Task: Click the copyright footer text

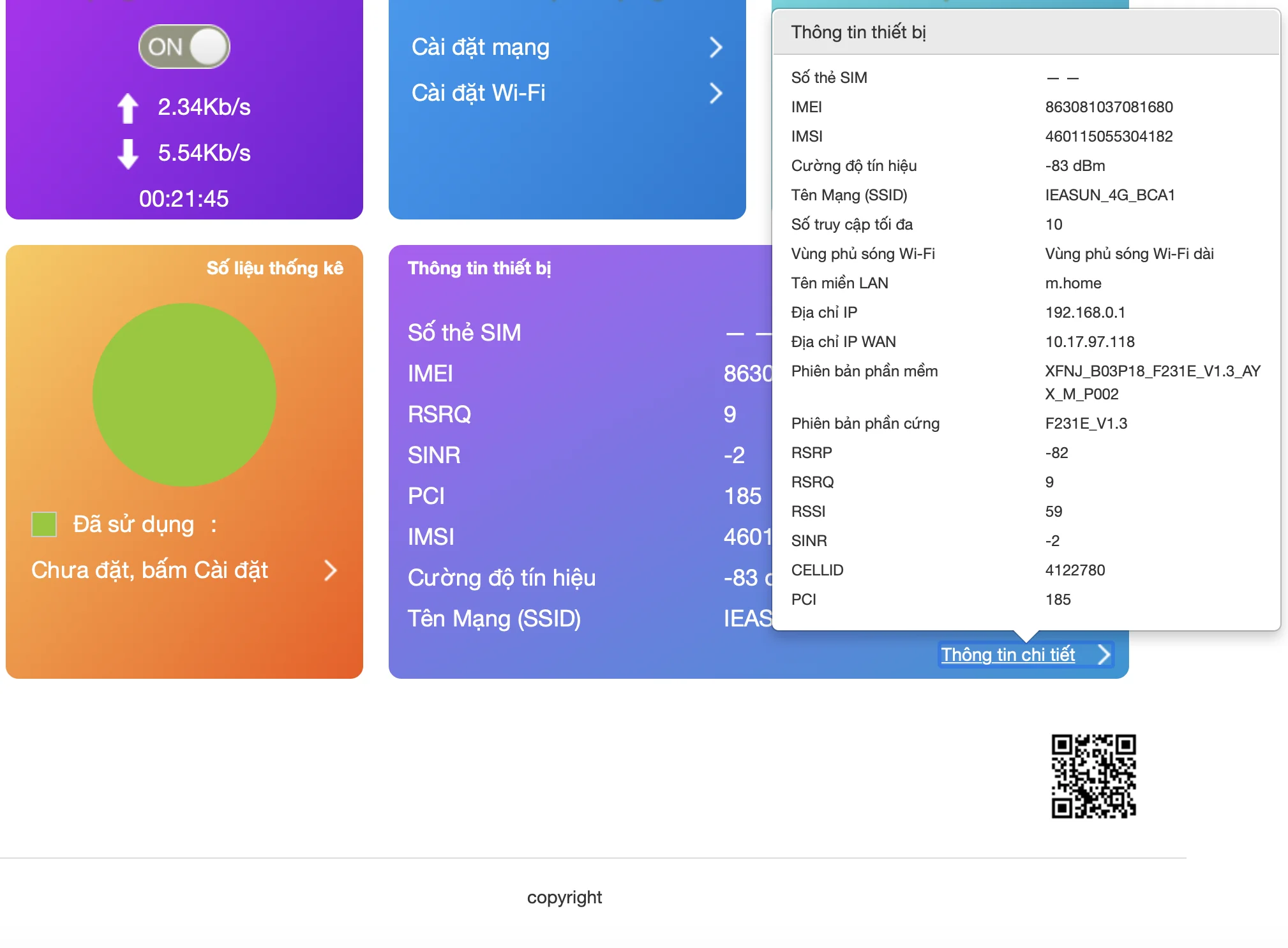Action: click(564, 898)
